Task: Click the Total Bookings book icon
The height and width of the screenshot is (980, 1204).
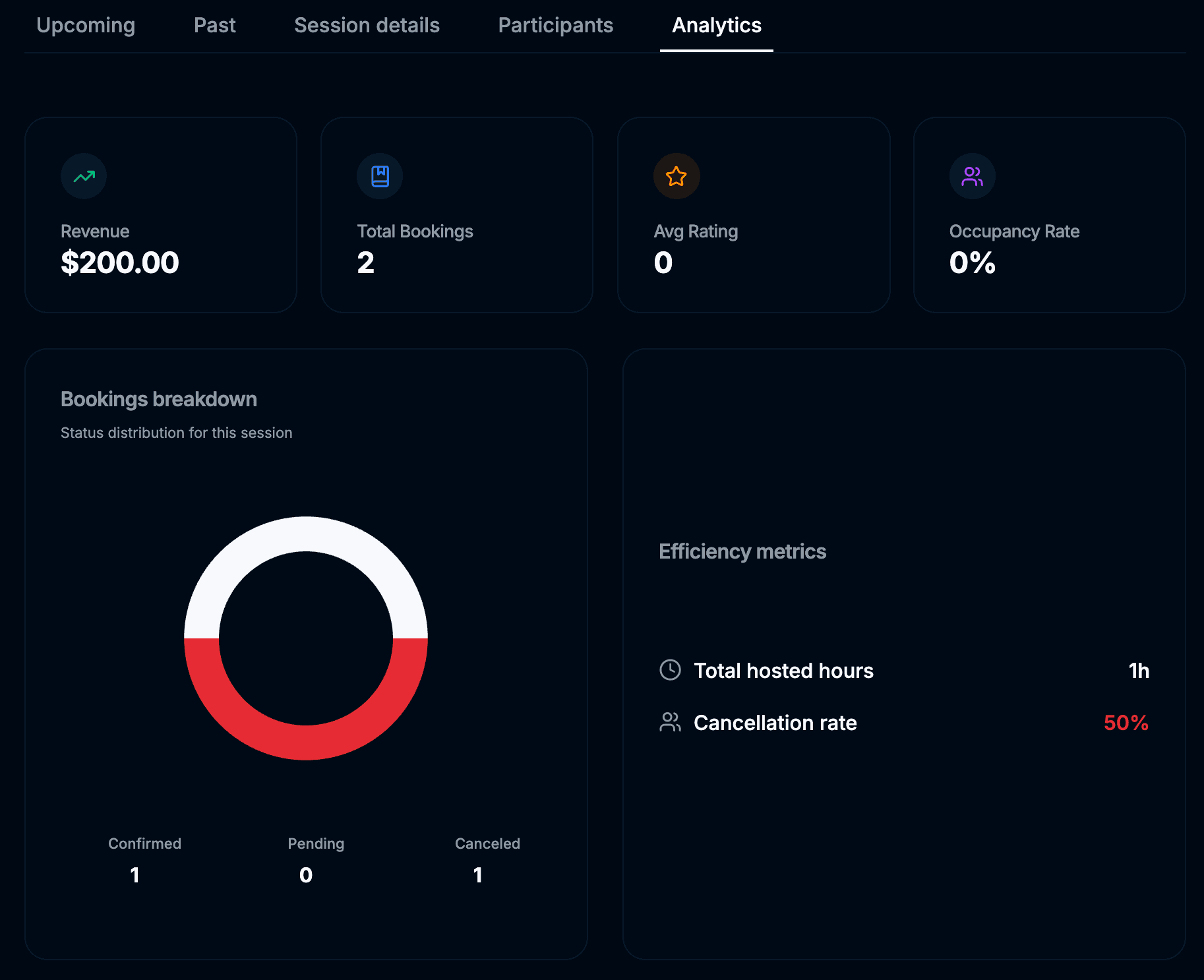Action: tap(380, 176)
